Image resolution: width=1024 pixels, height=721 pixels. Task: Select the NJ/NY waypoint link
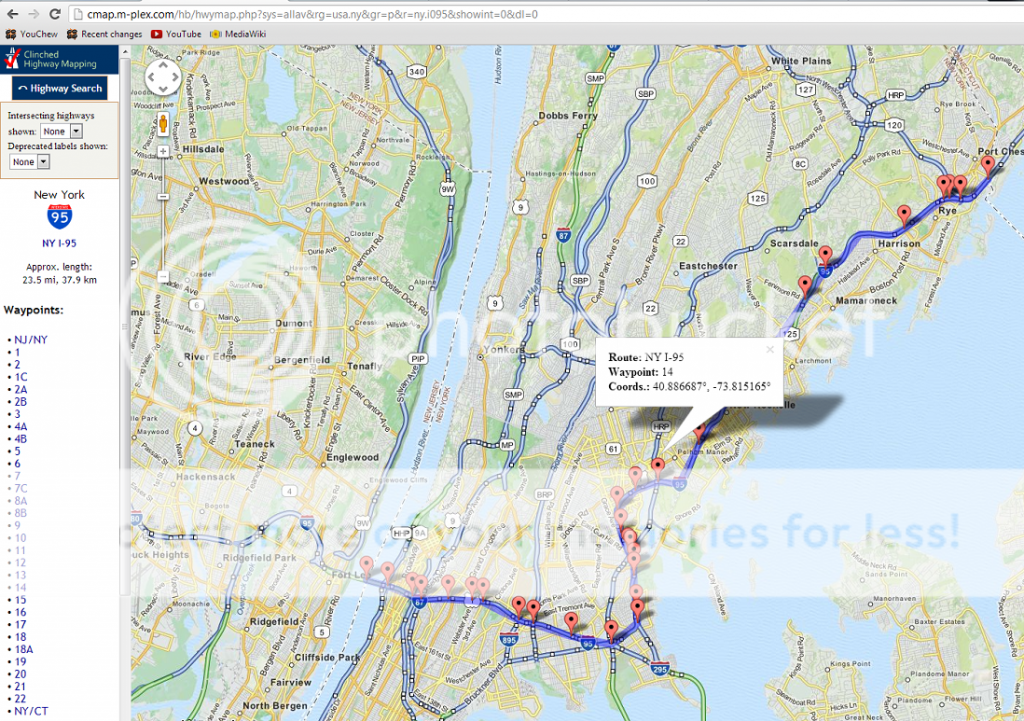(30, 340)
